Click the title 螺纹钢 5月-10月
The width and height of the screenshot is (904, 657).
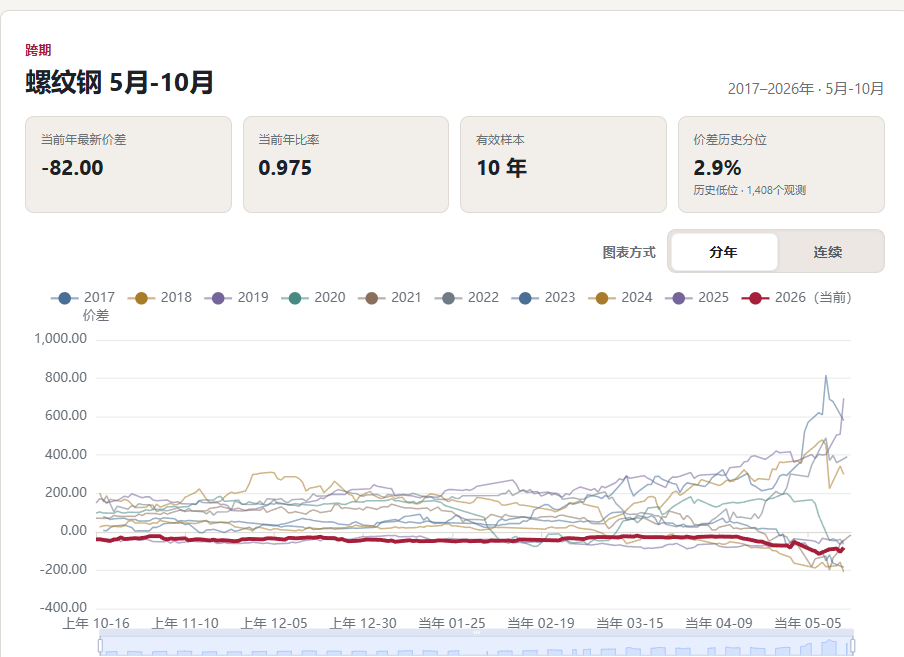[119, 82]
